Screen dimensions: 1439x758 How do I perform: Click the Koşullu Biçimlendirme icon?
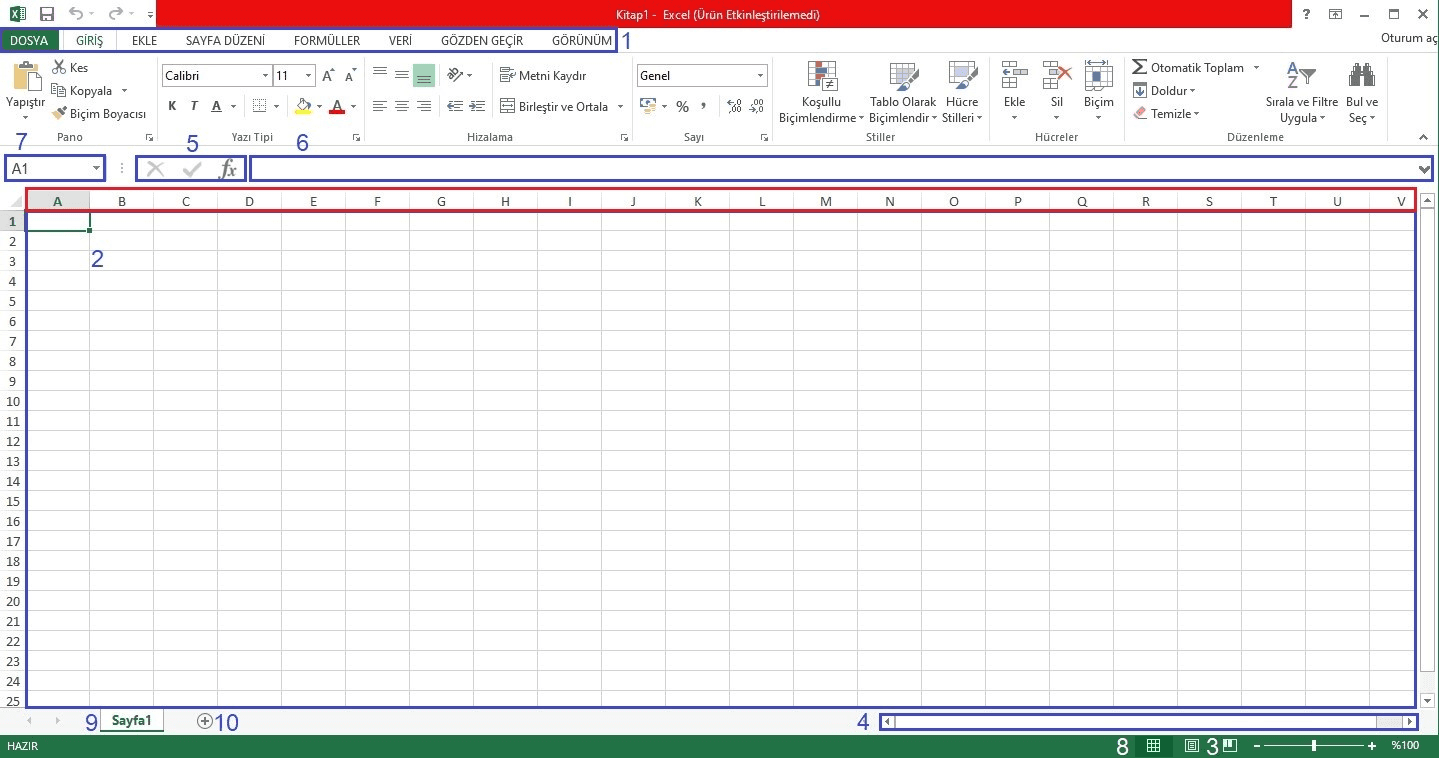pyautogui.click(x=821, y=78)
